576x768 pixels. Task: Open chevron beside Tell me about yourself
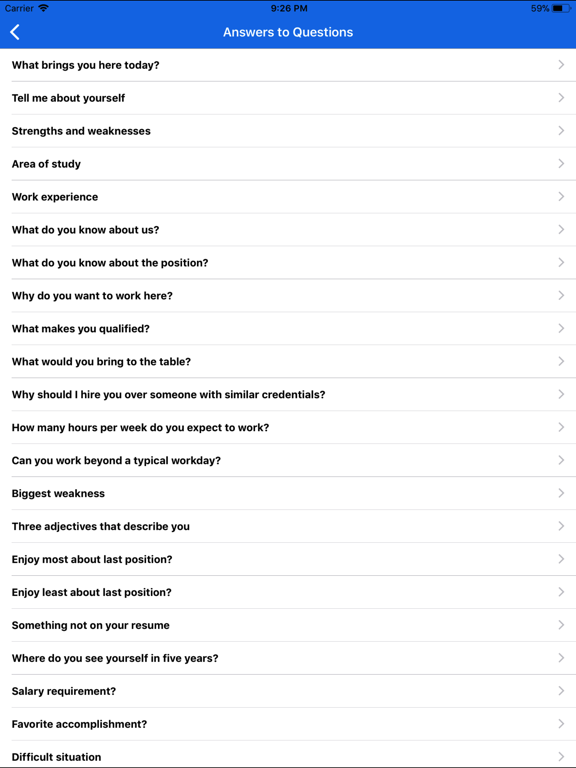[561, 97]
